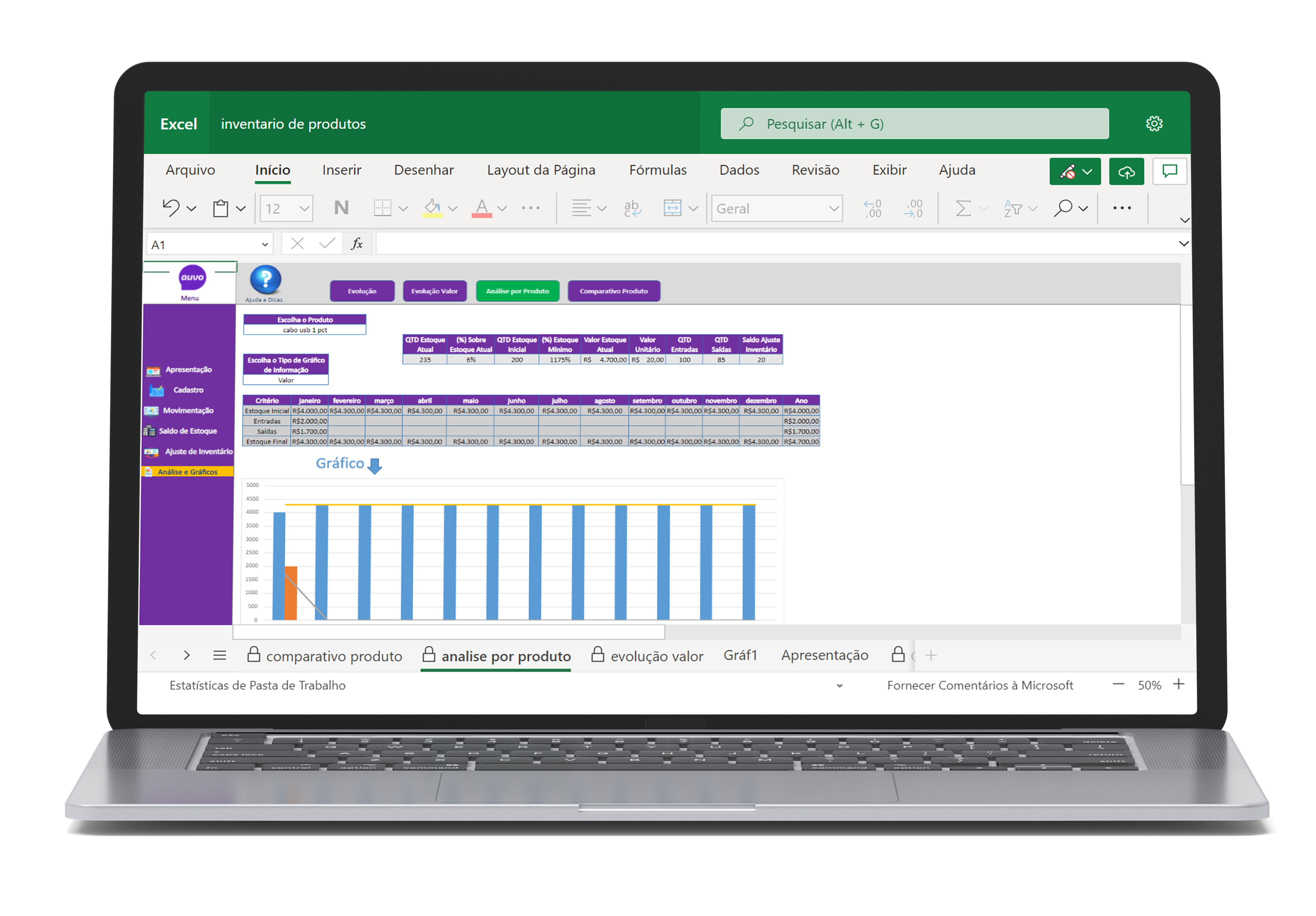This screenshot has width=1316, height=916.
Task: Open Ajuste de Inventário sidebar link
Action: [198, 451]
